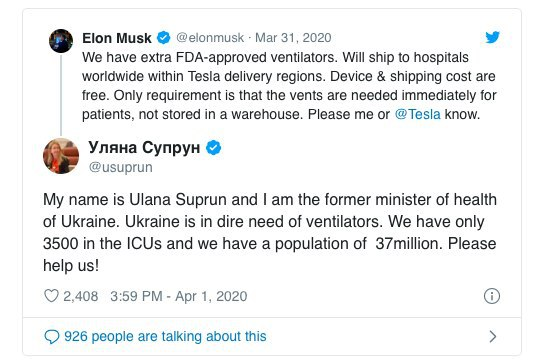Open the tweet info circle icon

click(x=492, y=296)
